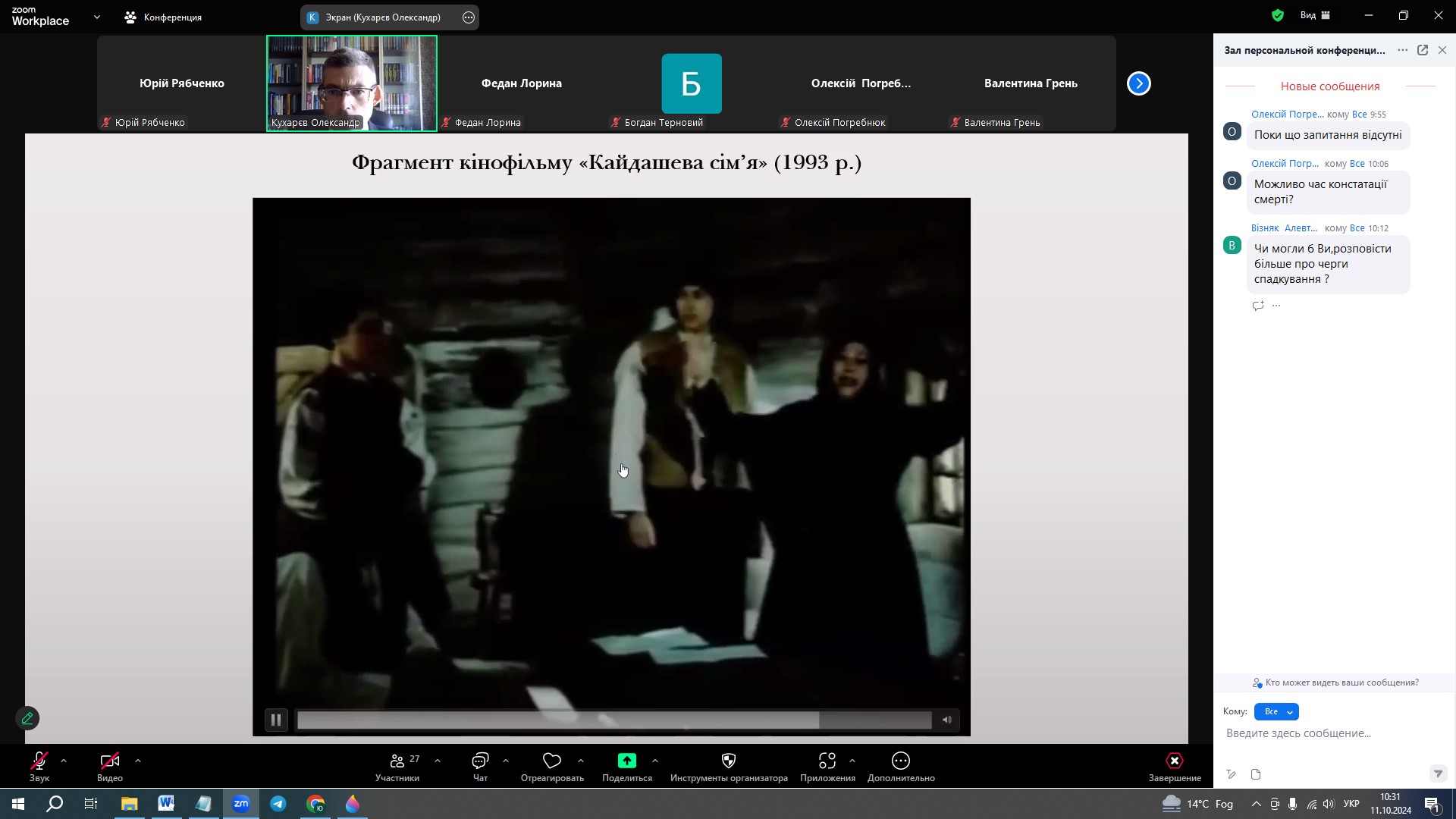
Task: Unmute microphone with the Звук button
Action: click(39, 766)
